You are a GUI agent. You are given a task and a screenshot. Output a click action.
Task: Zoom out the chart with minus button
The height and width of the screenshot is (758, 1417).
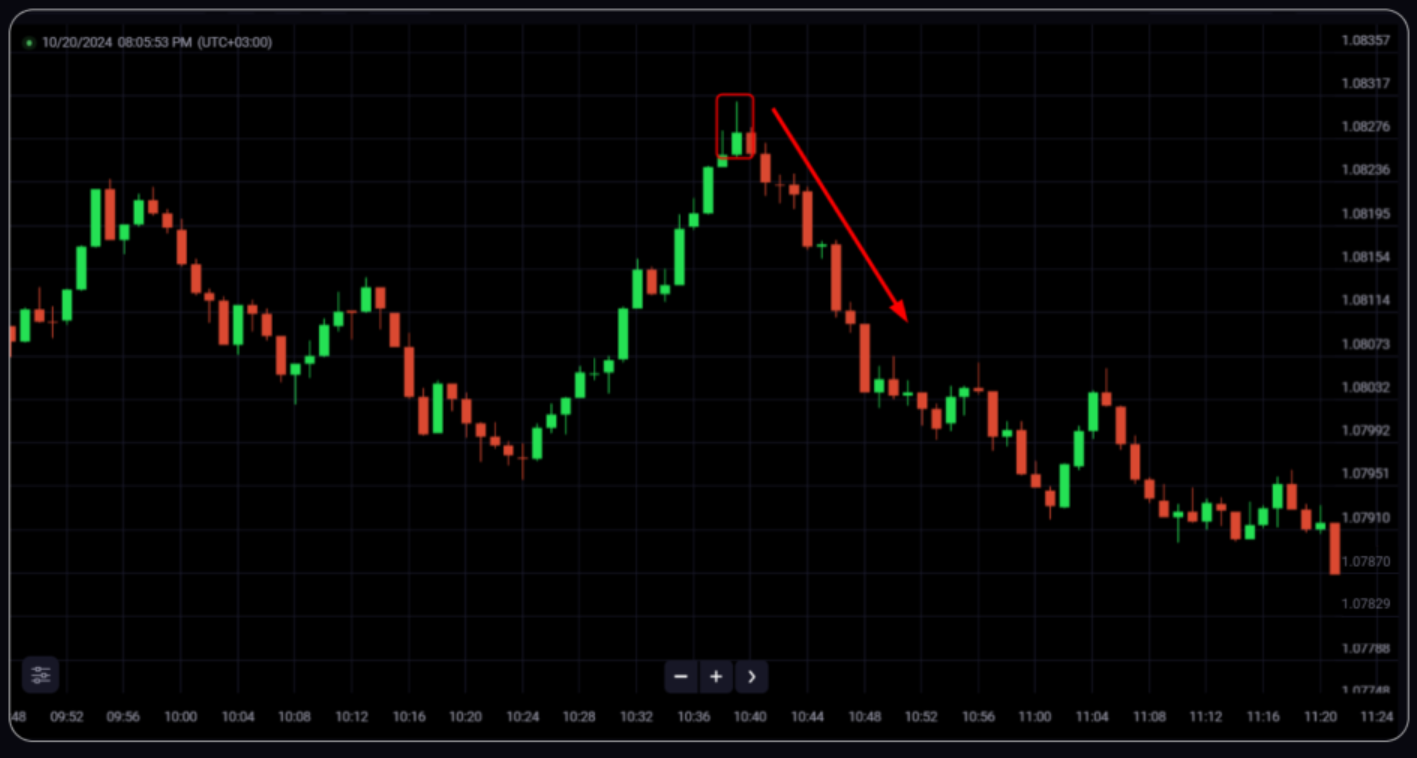[x=681, y=677]
